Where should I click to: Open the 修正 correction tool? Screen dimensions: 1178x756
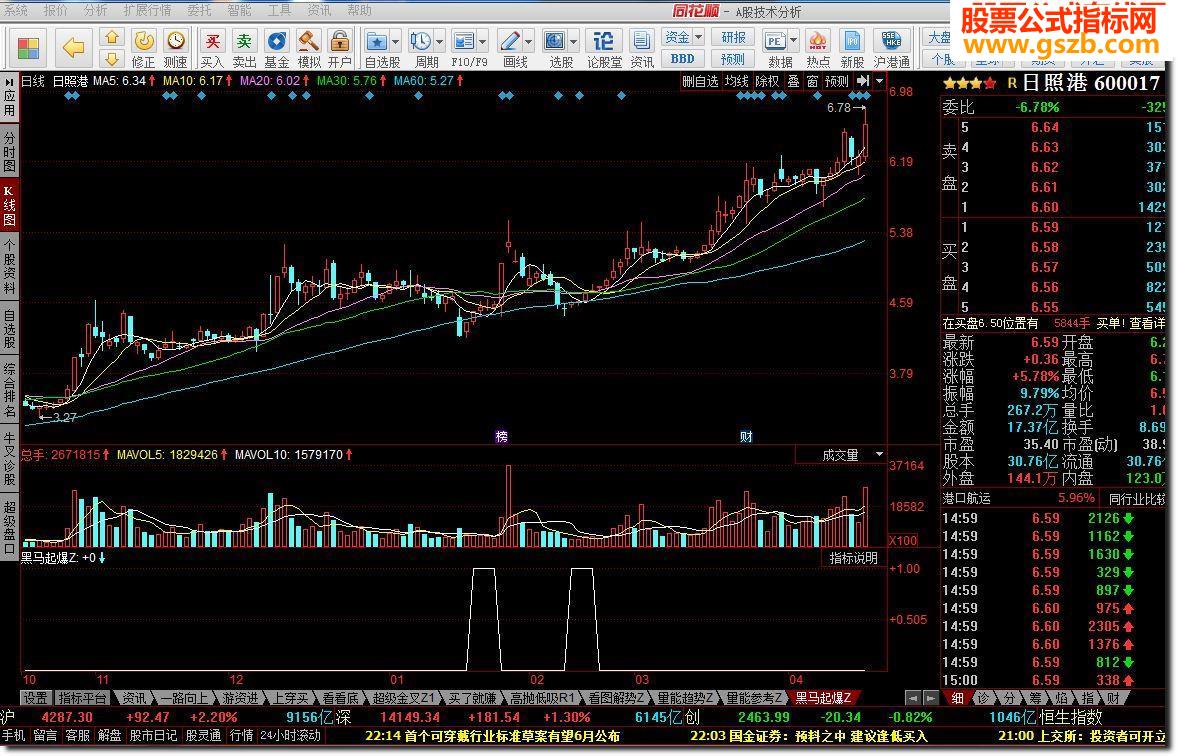143,49
